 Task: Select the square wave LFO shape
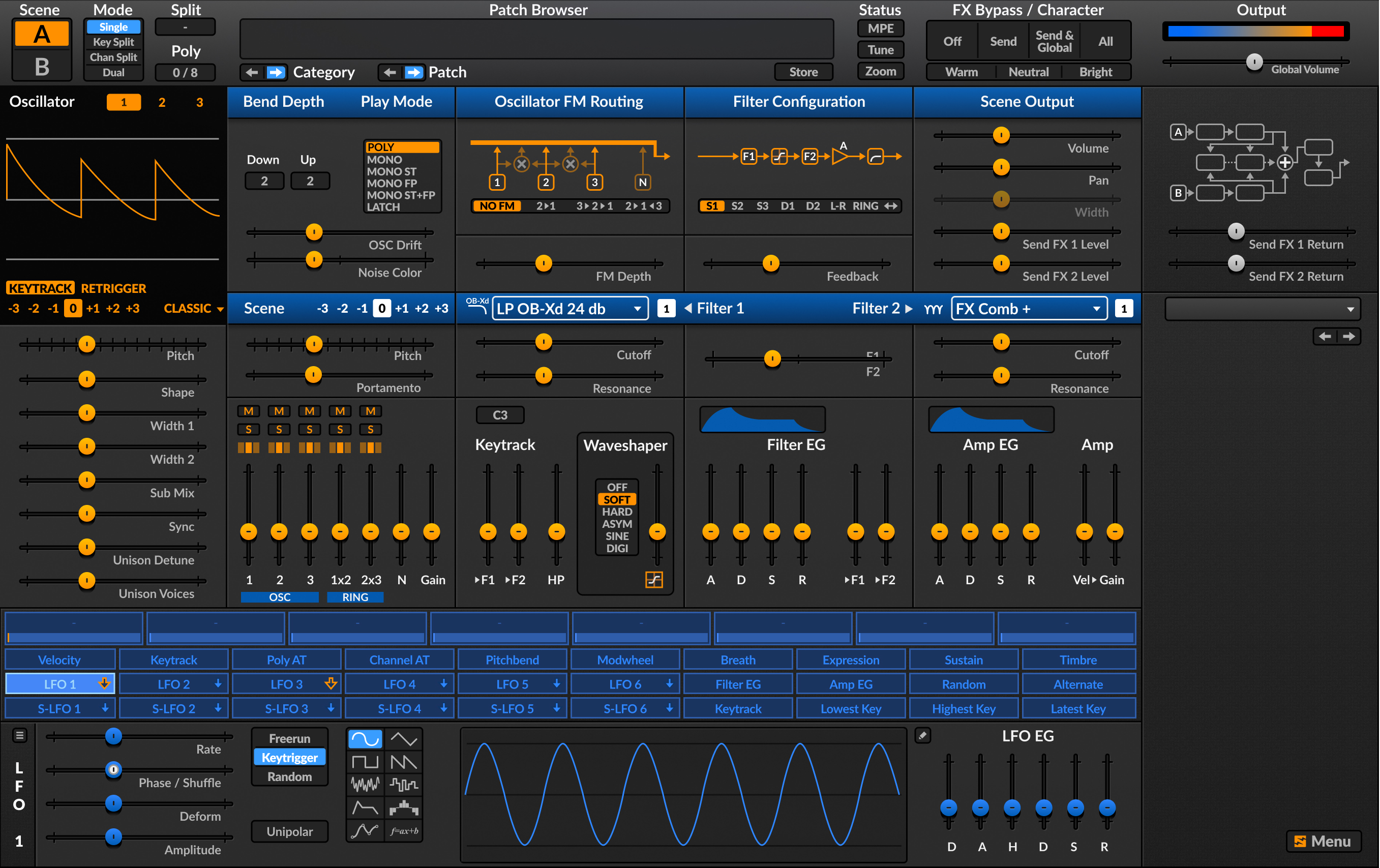point(365,762)
